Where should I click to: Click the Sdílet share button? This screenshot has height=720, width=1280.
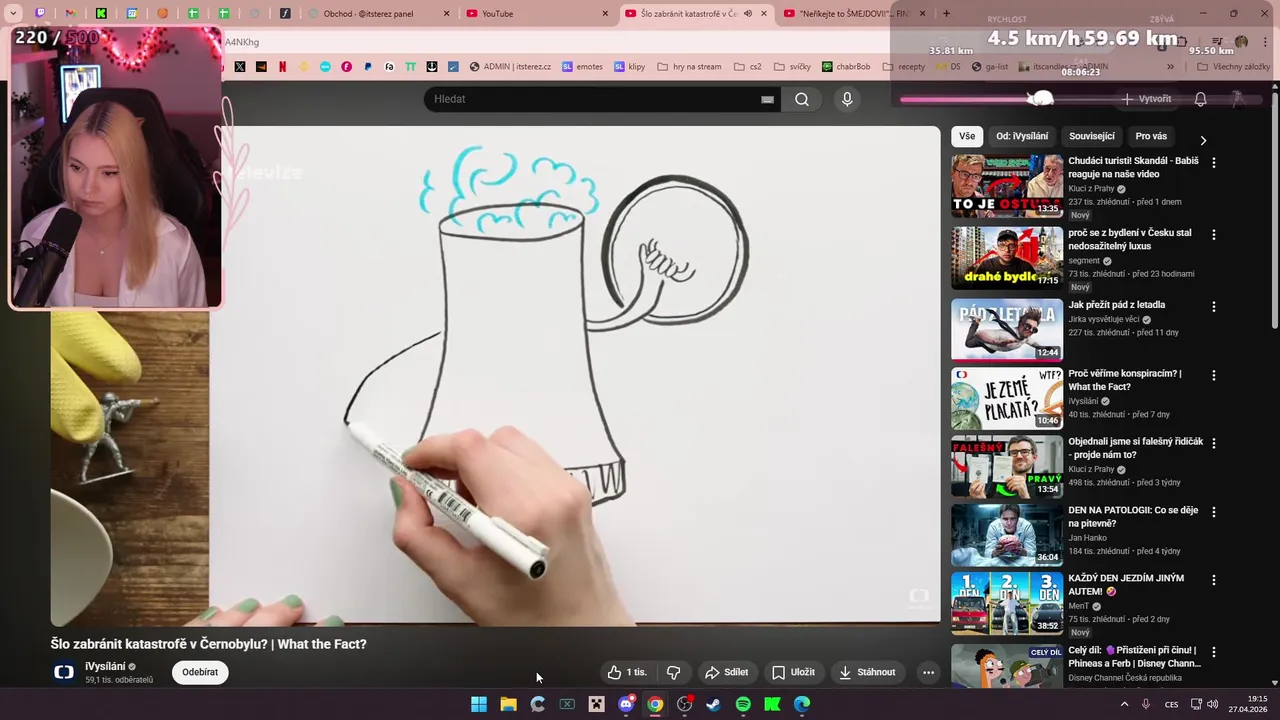[x=726, y=672]
